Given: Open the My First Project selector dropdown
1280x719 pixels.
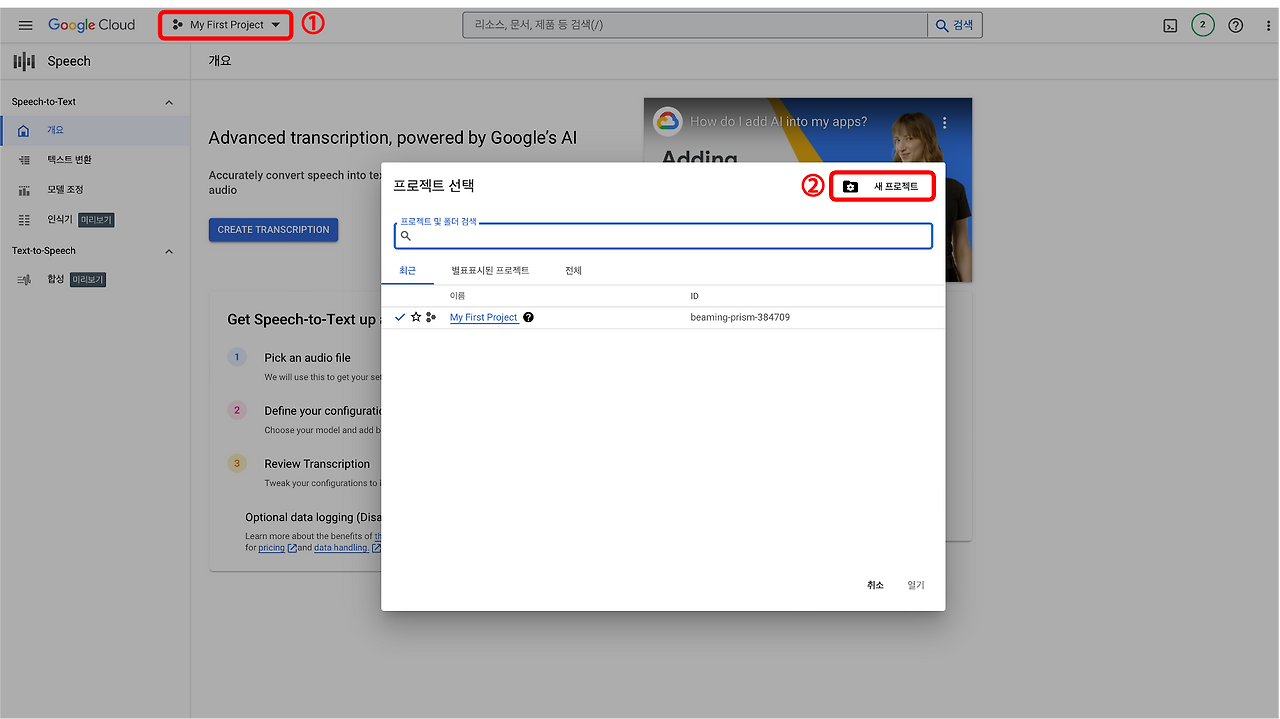Looking at the screenshot, I should point(224,24).
